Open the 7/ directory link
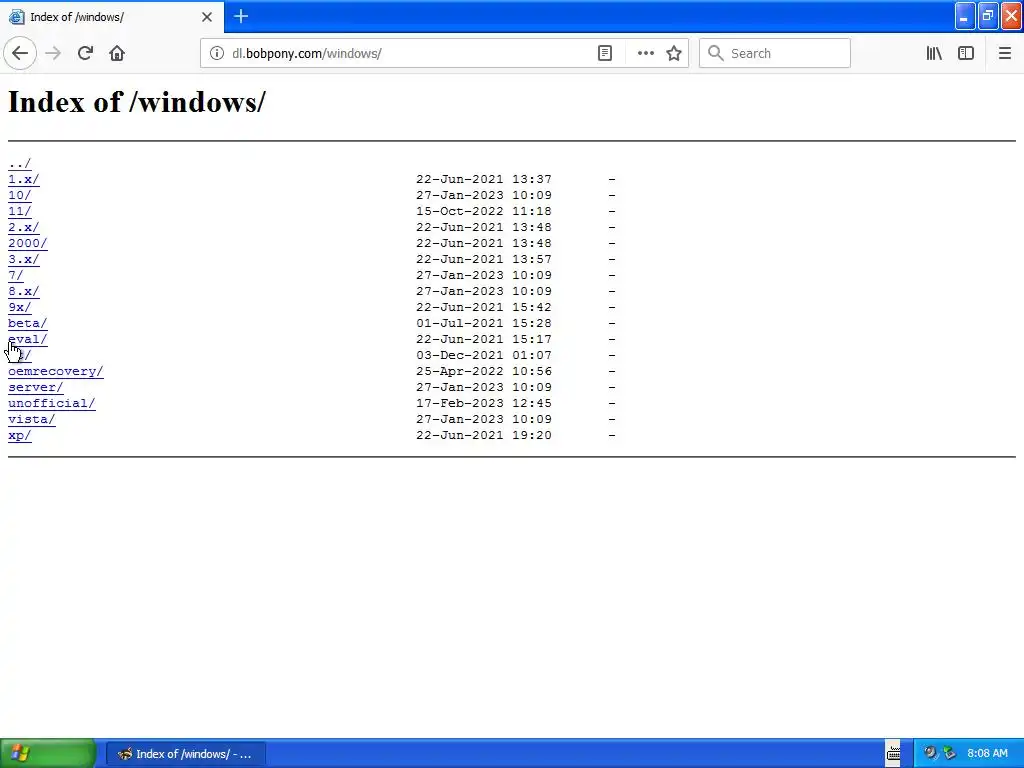 tap(16, 275)
